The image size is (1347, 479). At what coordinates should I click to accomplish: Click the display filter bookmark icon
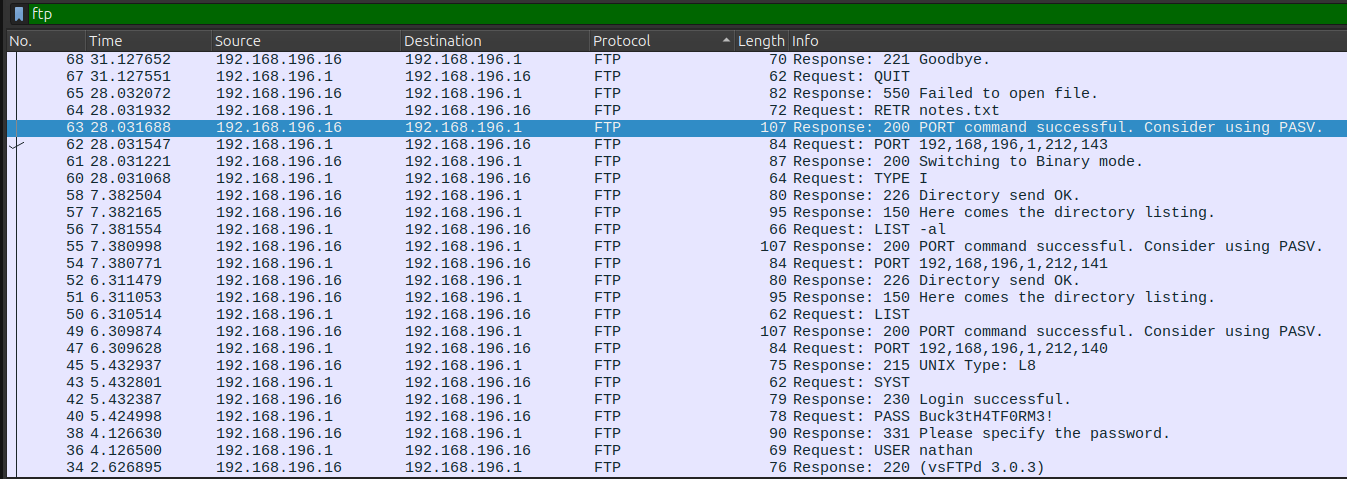(18, 14)
